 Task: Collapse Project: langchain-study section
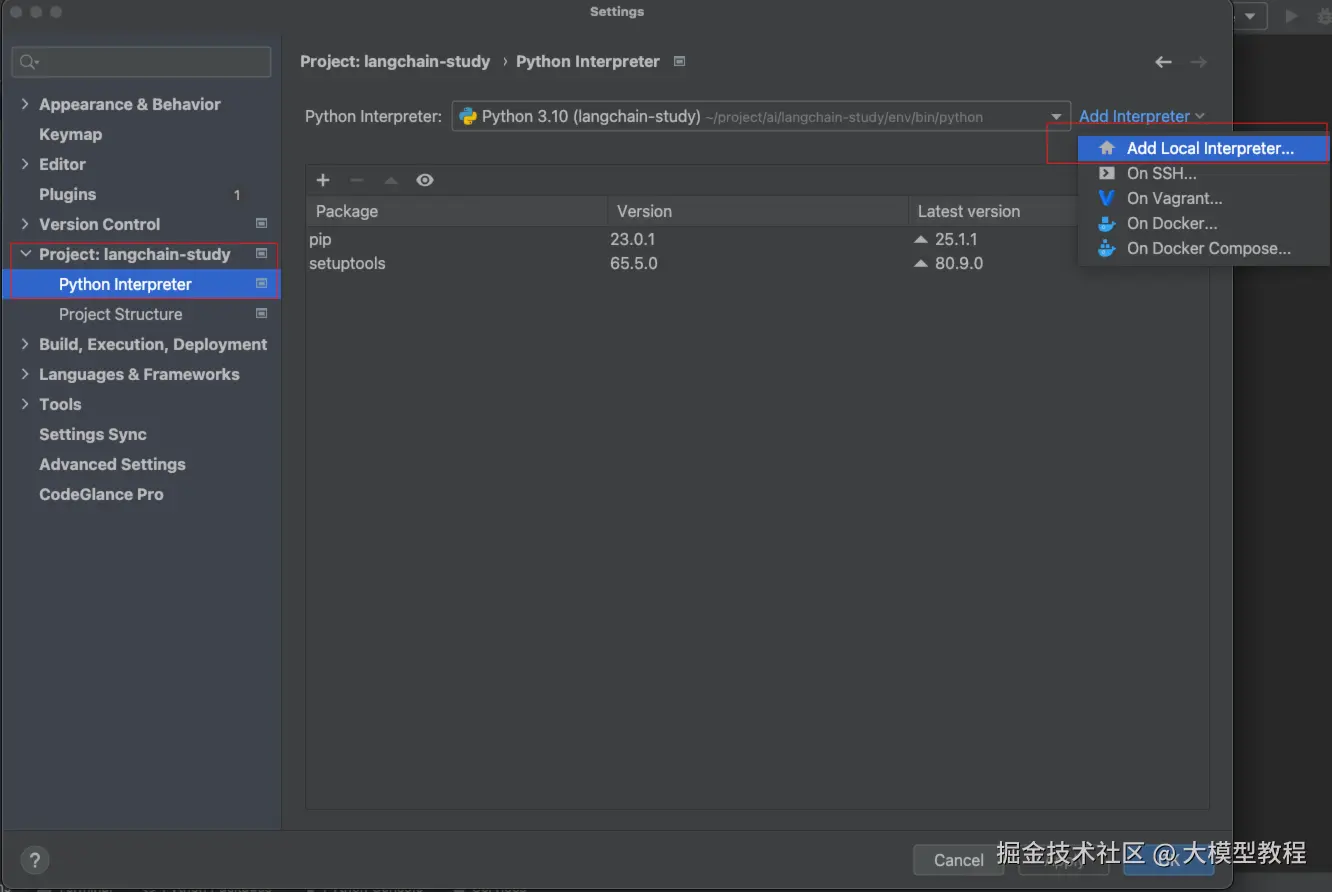coord(26,254)
